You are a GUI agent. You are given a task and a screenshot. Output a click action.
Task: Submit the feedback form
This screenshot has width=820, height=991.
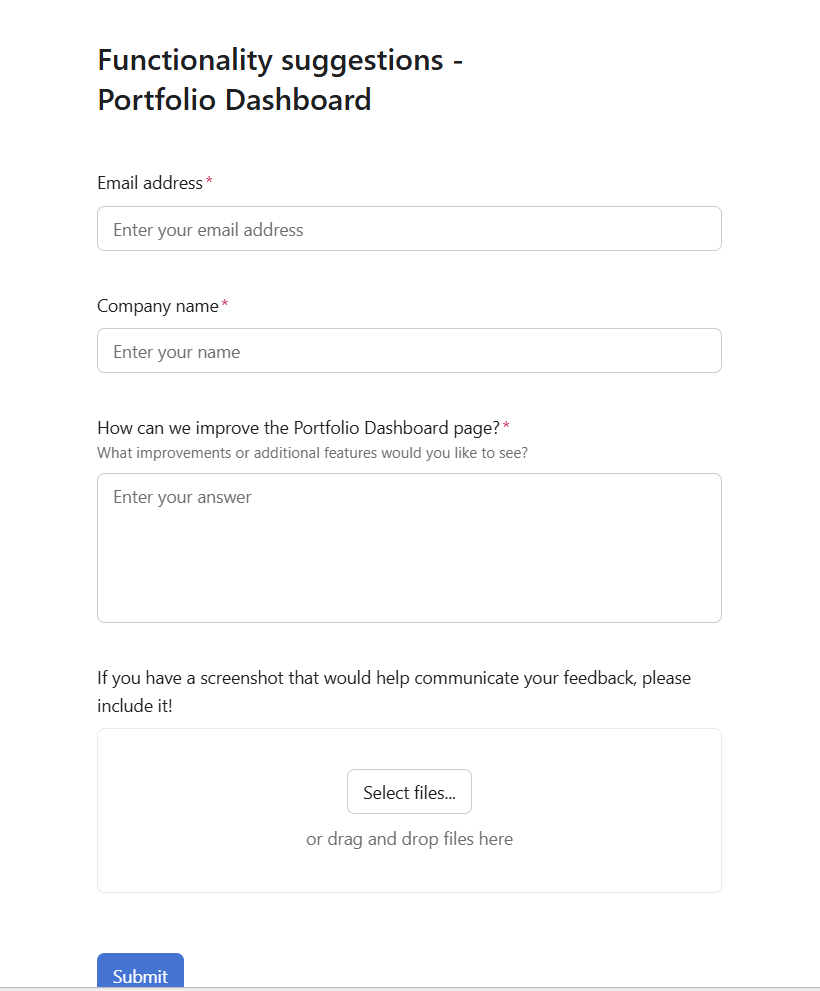(x=140, y=972)
